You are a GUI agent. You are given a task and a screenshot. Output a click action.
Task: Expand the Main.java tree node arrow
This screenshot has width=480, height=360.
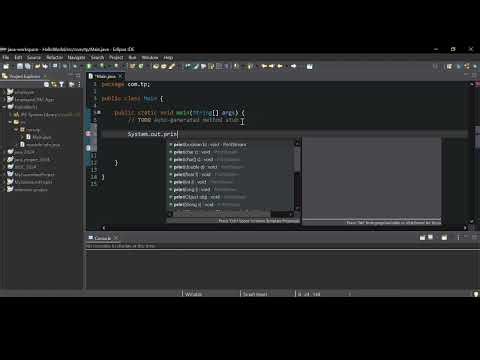pos(22,137)
